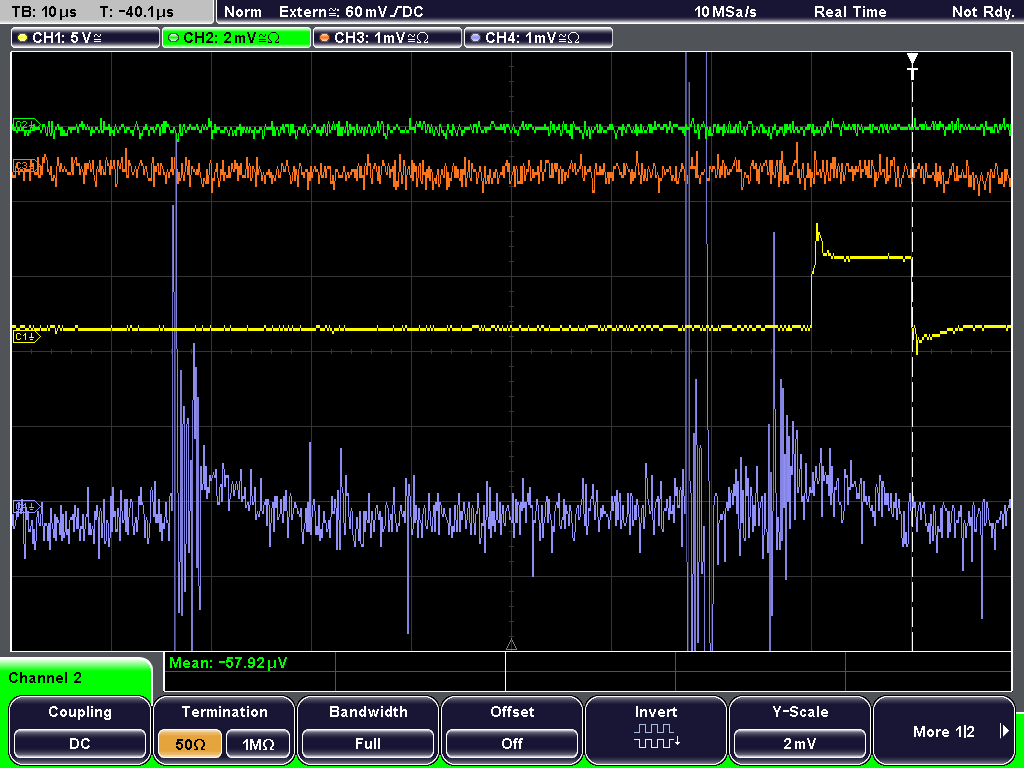
Task: Click the yellow CH1 color dot
Action: pyautogui.click(x=23, y=38)
